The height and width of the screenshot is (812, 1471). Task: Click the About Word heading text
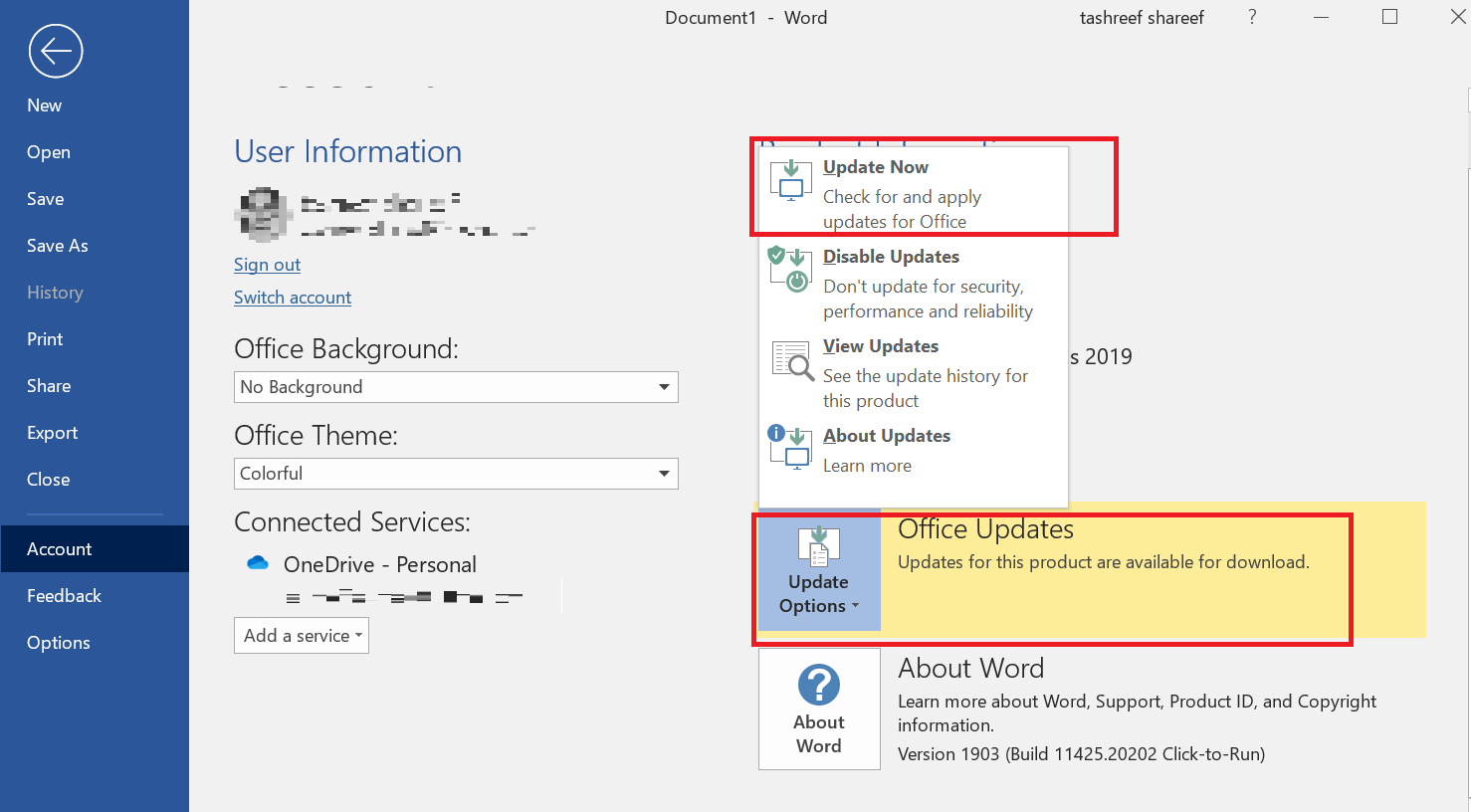pyautogui.click(x=971, y=668)
